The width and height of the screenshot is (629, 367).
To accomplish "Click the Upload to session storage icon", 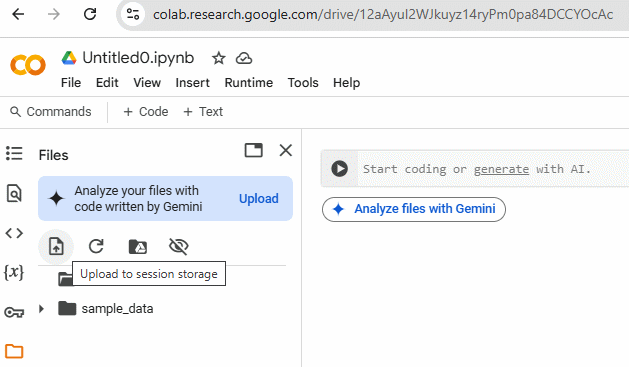I will tap(56, 246).
